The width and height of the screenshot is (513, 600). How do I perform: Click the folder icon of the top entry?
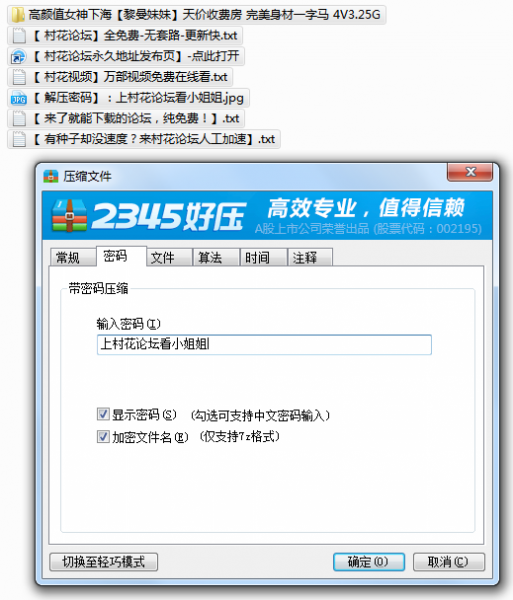(x=18, y=15)
